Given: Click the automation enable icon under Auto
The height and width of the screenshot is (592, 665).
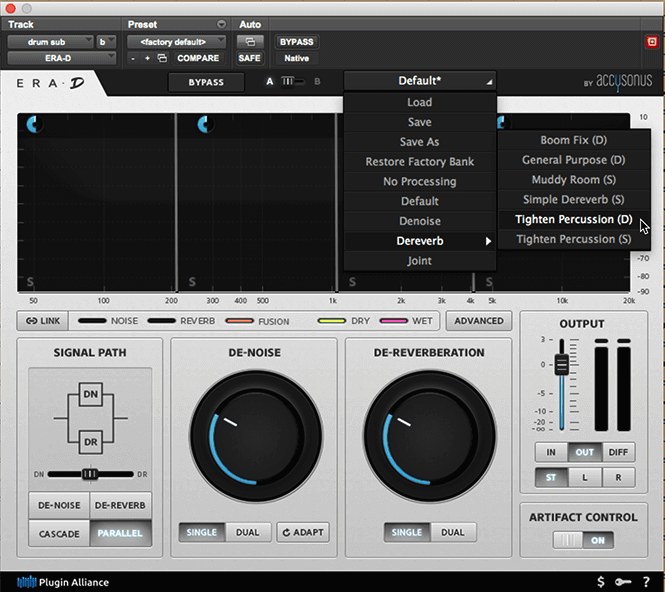Looking at the screenshot, I should point(250,42).
